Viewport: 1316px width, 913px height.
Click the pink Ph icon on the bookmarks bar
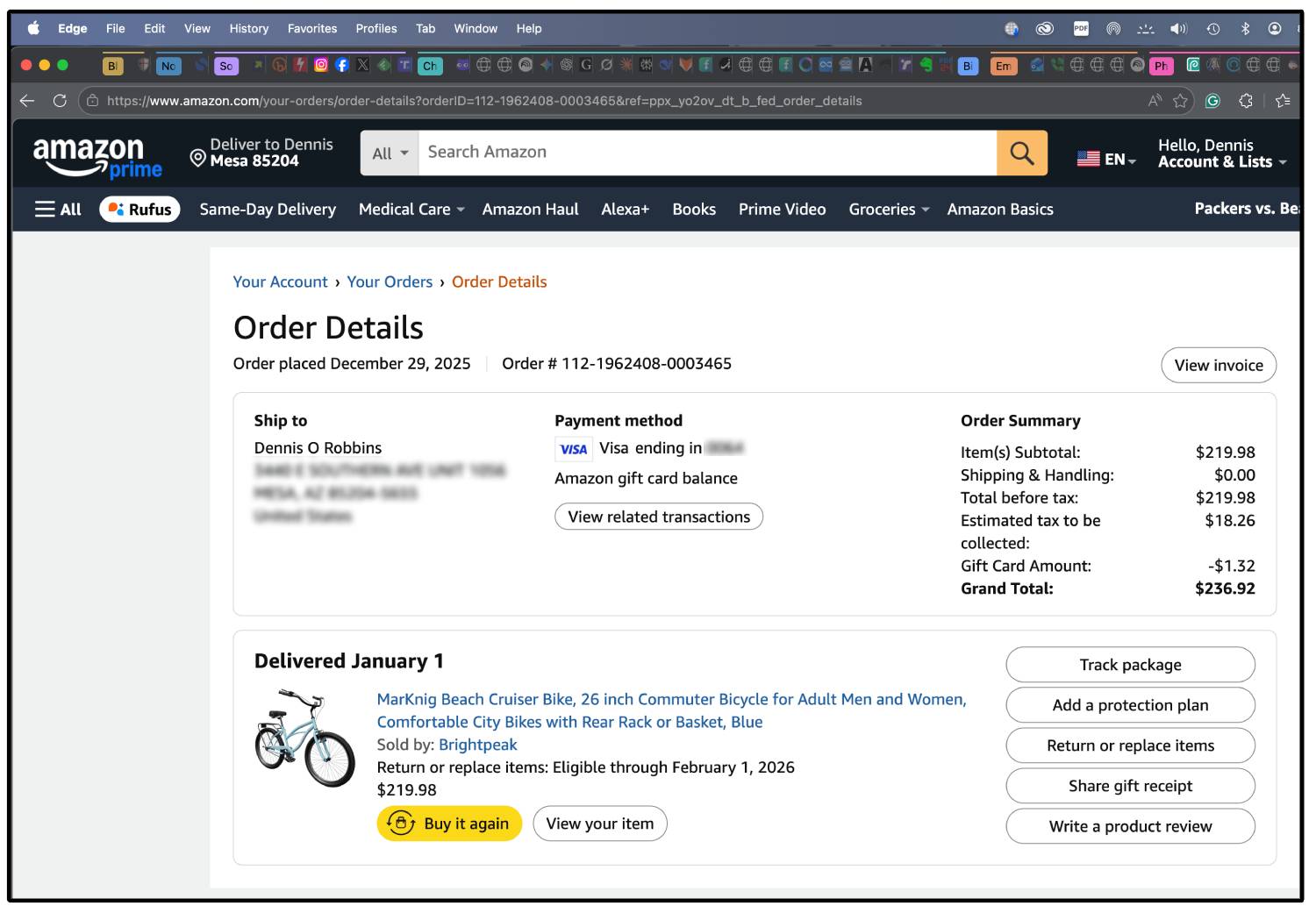[1161, 66]
